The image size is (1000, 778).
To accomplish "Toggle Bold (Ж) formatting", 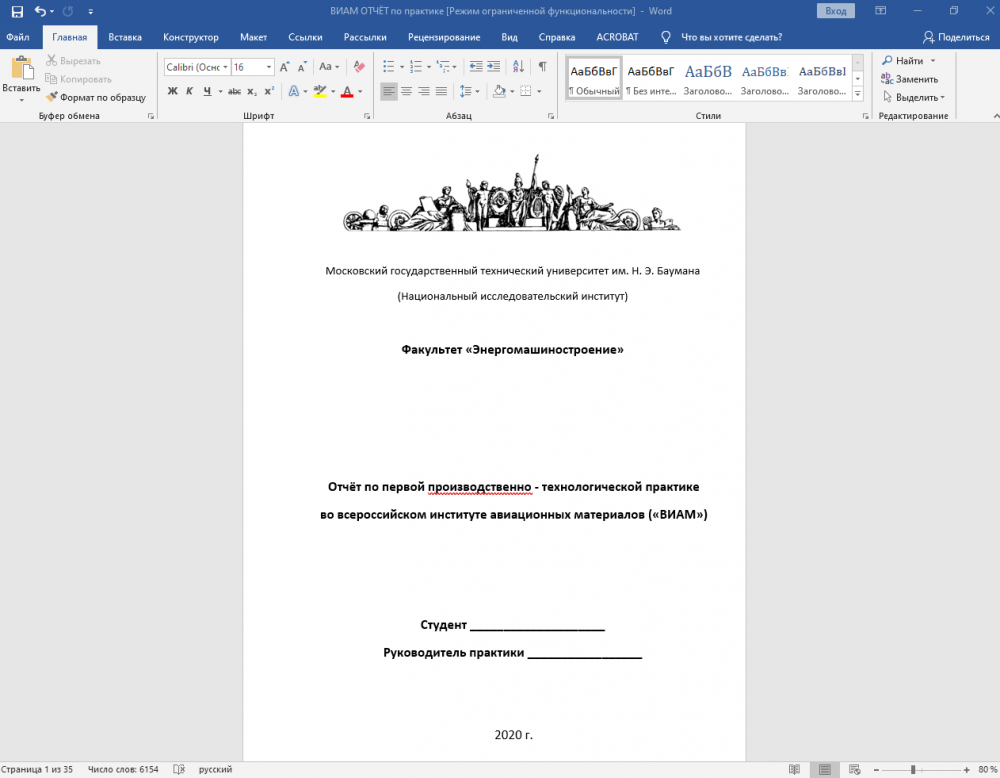I will [172, 92].
